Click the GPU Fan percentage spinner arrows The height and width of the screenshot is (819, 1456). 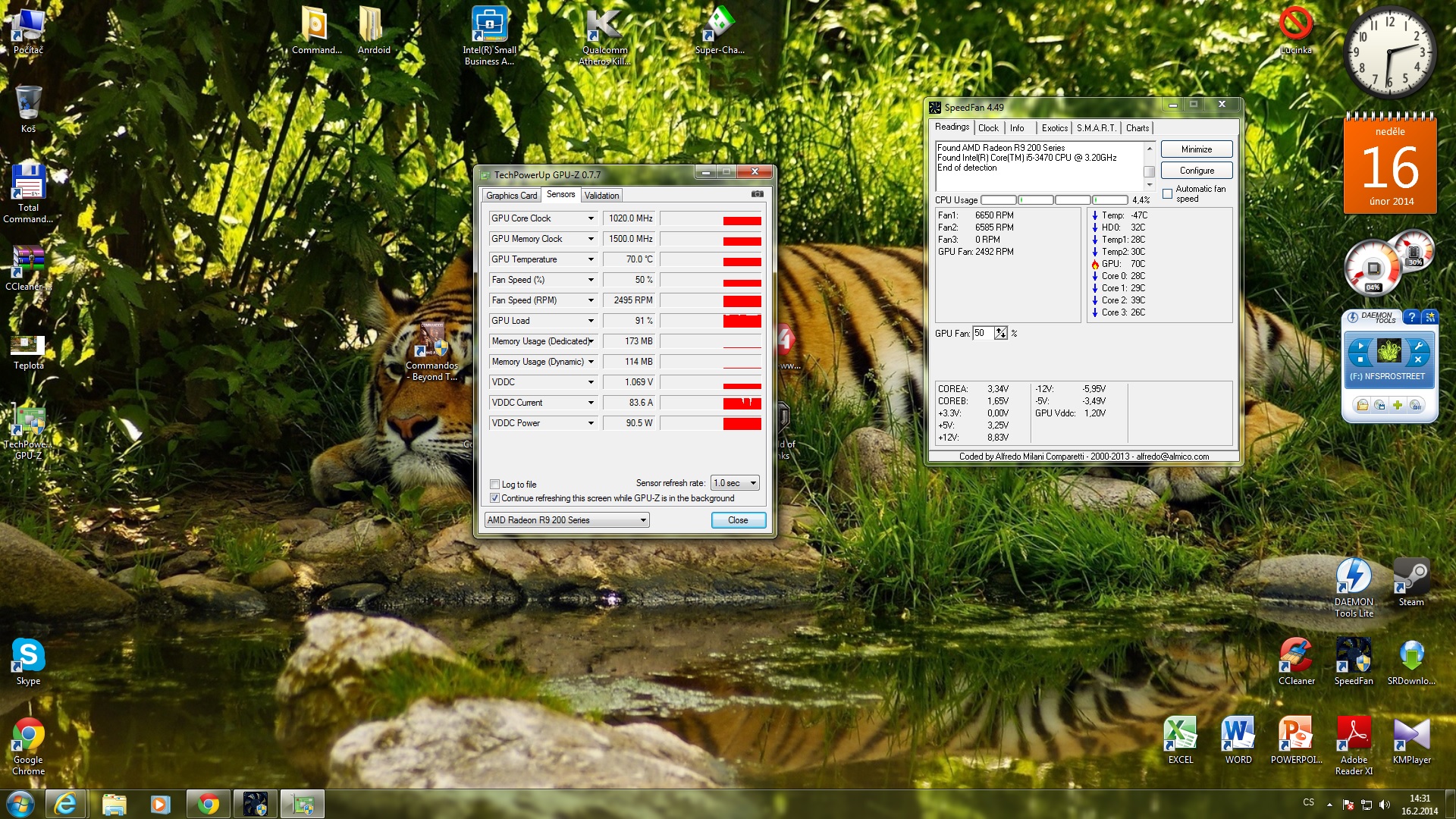(1000, 333)
